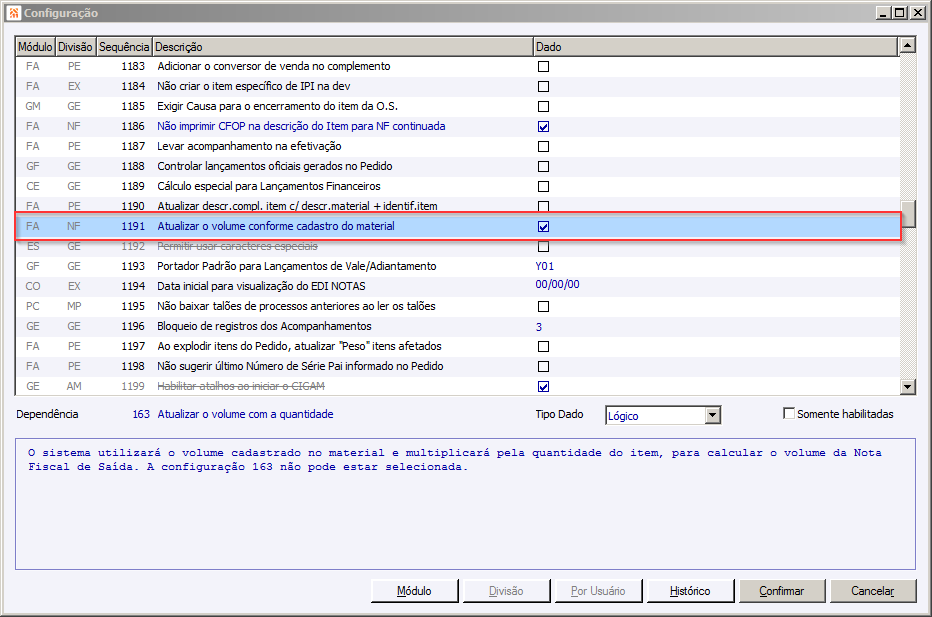Click the description text box
932x617 pixels.
(465, 504)
